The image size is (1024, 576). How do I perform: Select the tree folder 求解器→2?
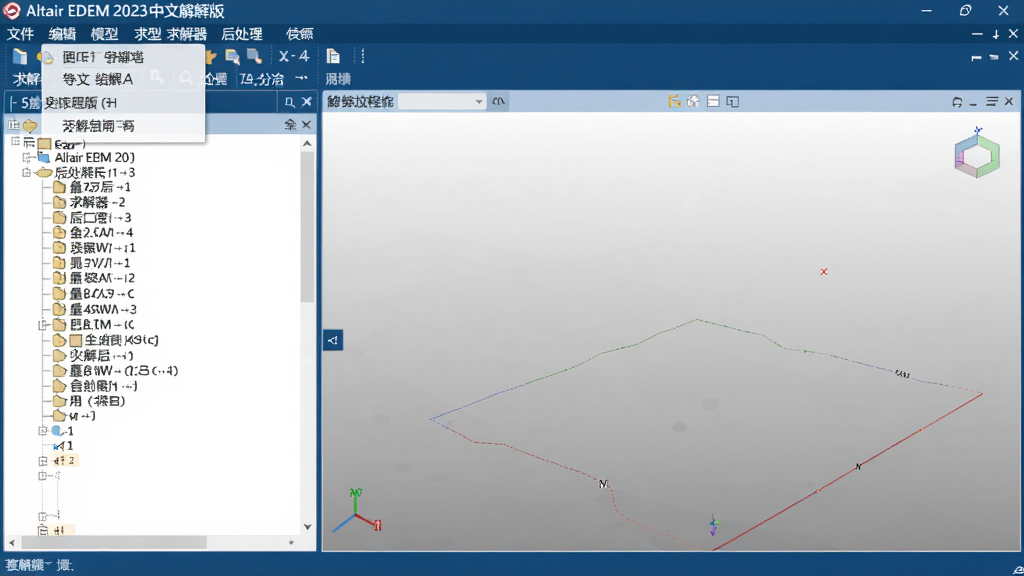[97, 202]
